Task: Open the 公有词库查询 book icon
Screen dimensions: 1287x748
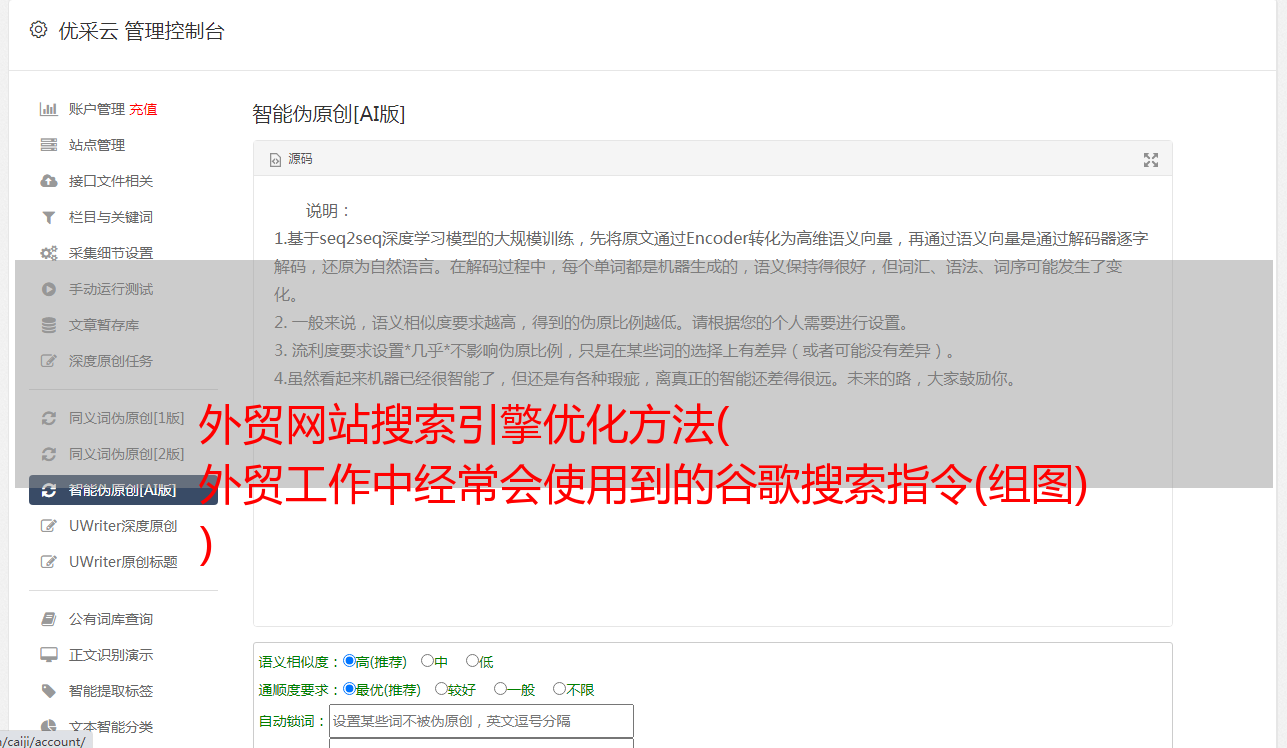Action: 48,619
